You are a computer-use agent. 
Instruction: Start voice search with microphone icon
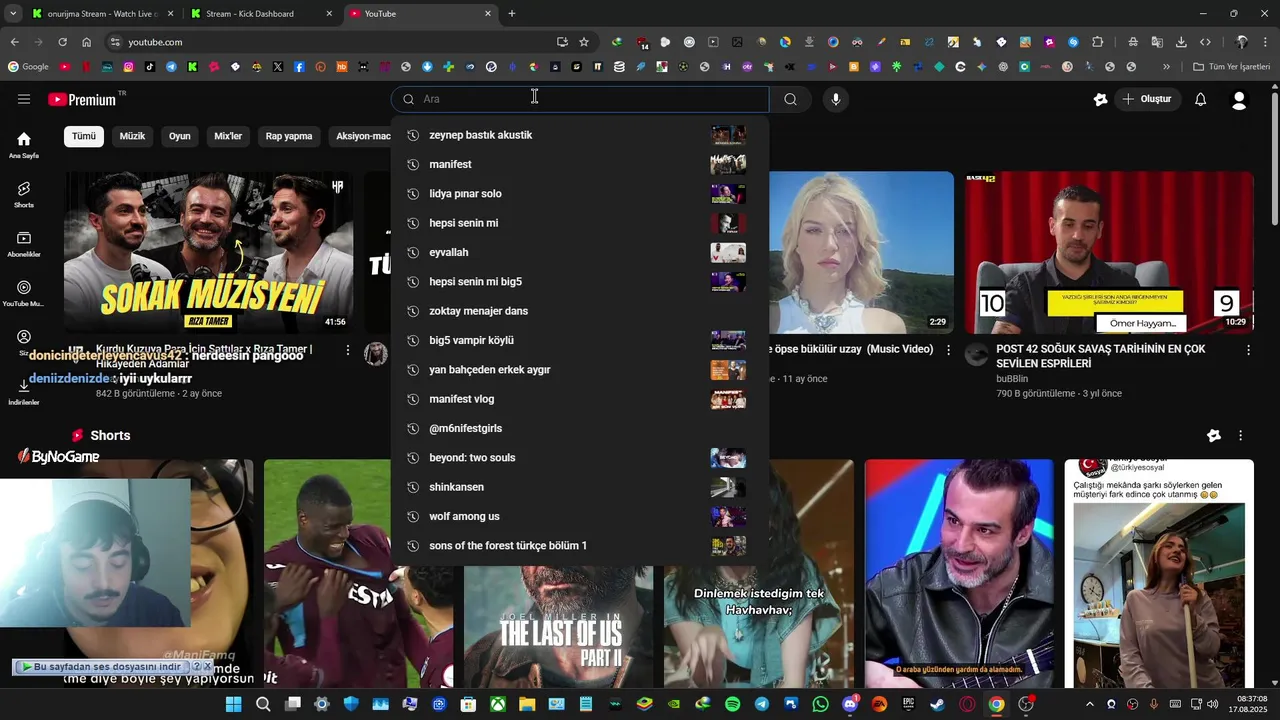coord(836,99)
